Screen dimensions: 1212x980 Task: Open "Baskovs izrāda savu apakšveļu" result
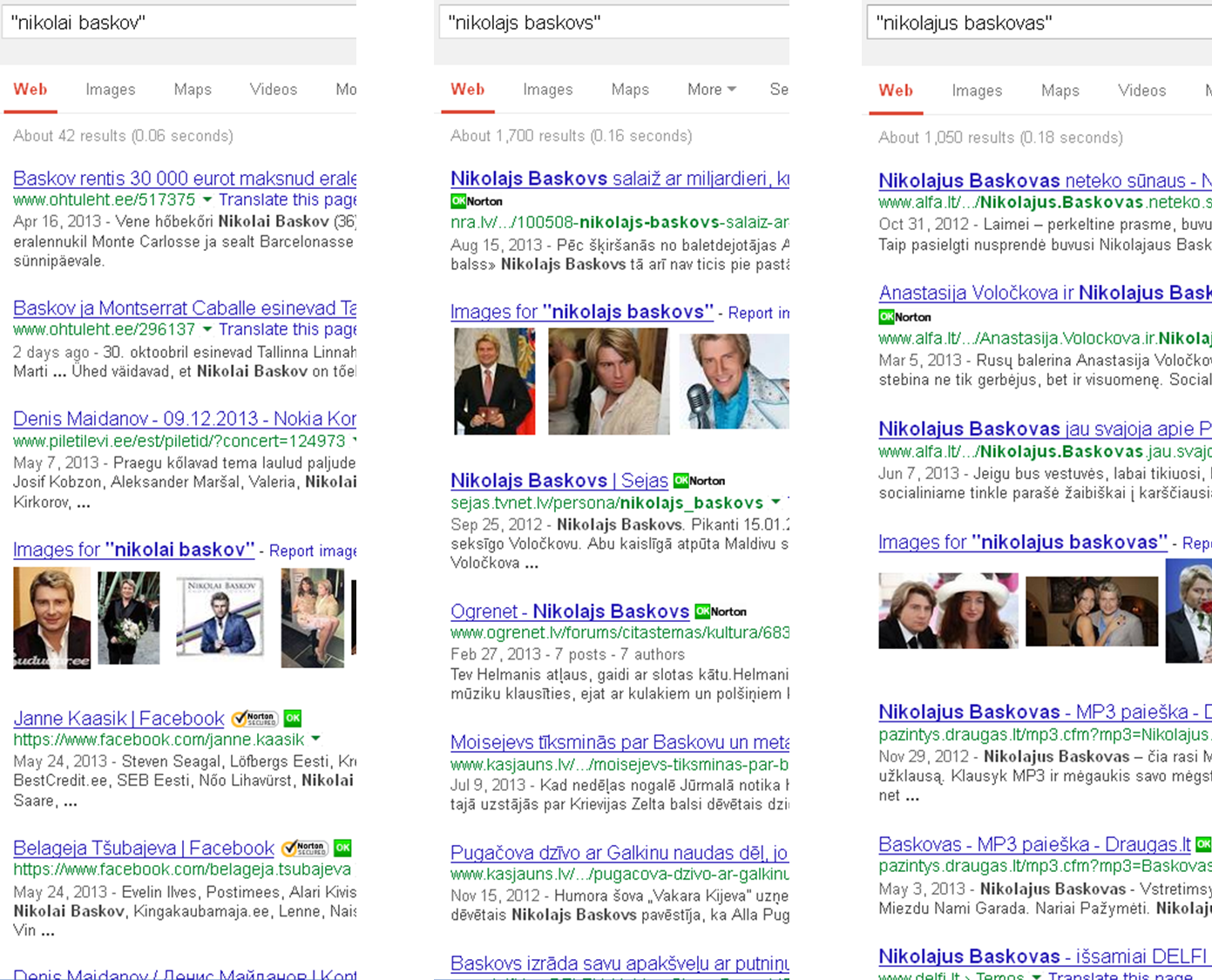620,963
